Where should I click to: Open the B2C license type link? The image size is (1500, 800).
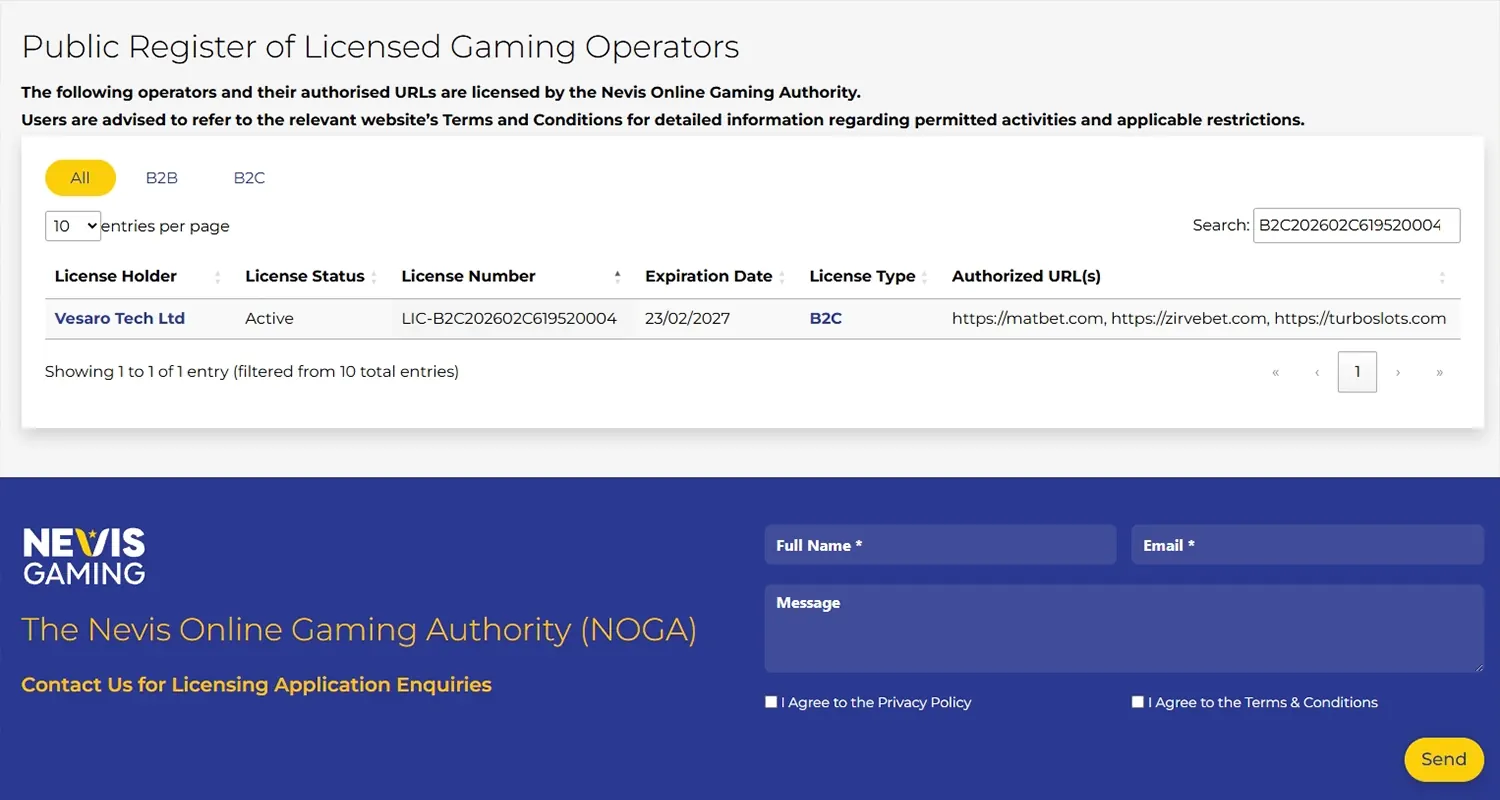[826, 318]
